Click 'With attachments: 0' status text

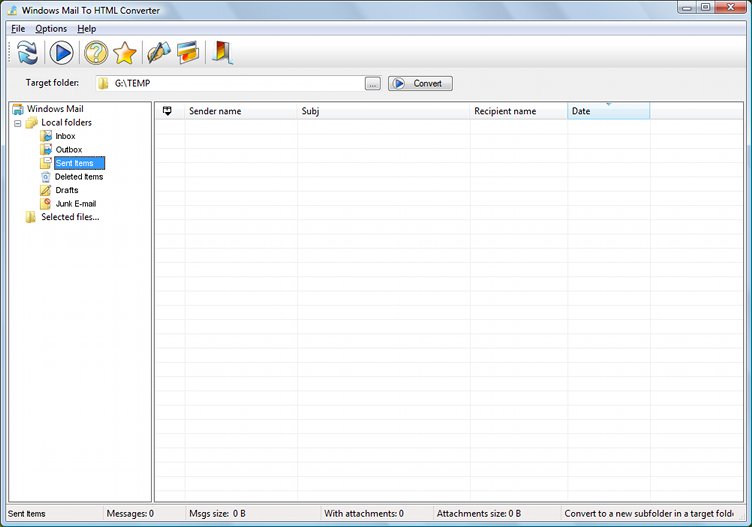pos(364,514)
